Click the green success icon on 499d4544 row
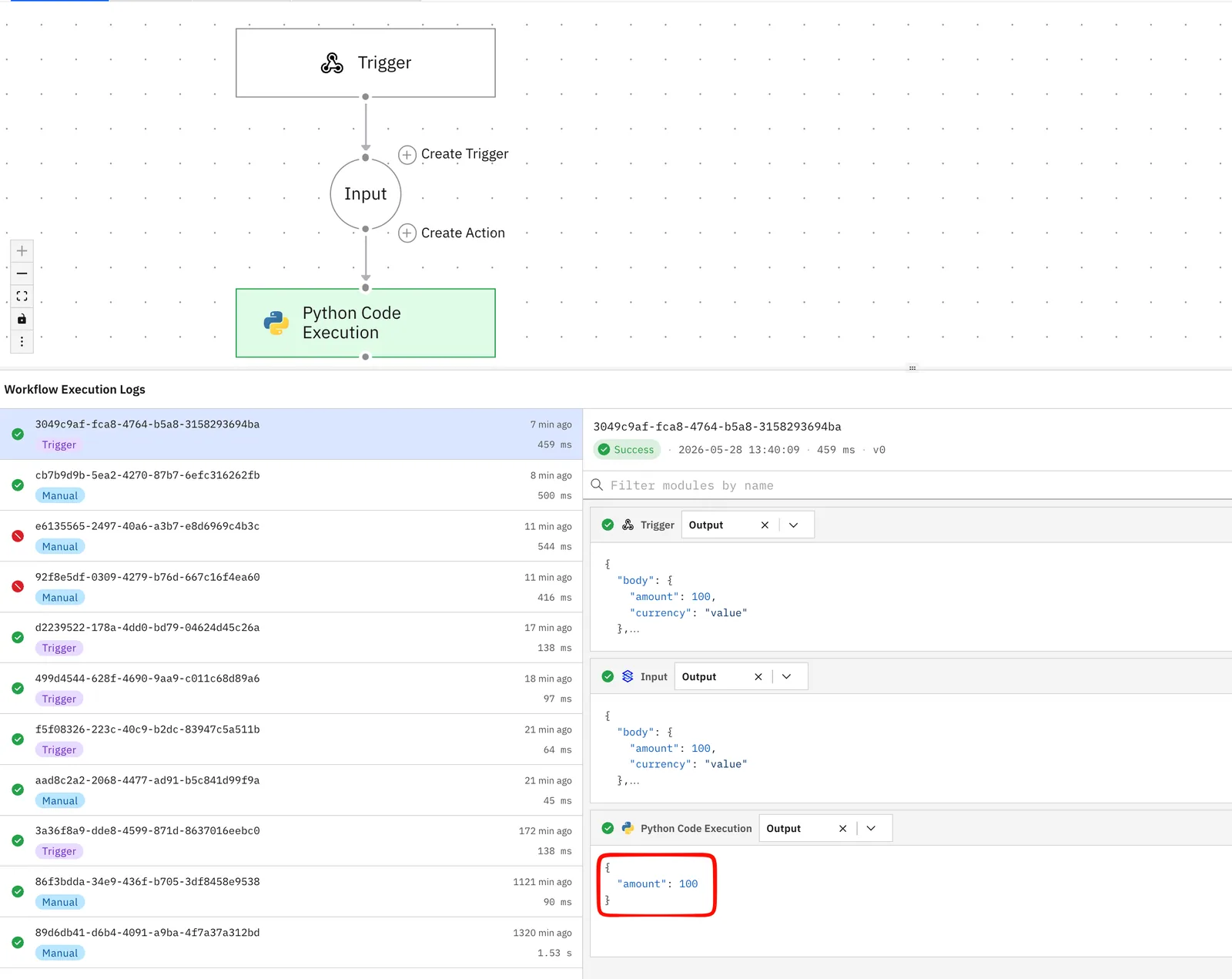Viewport: 1232px width, 979px height. (x=18, y=689)
